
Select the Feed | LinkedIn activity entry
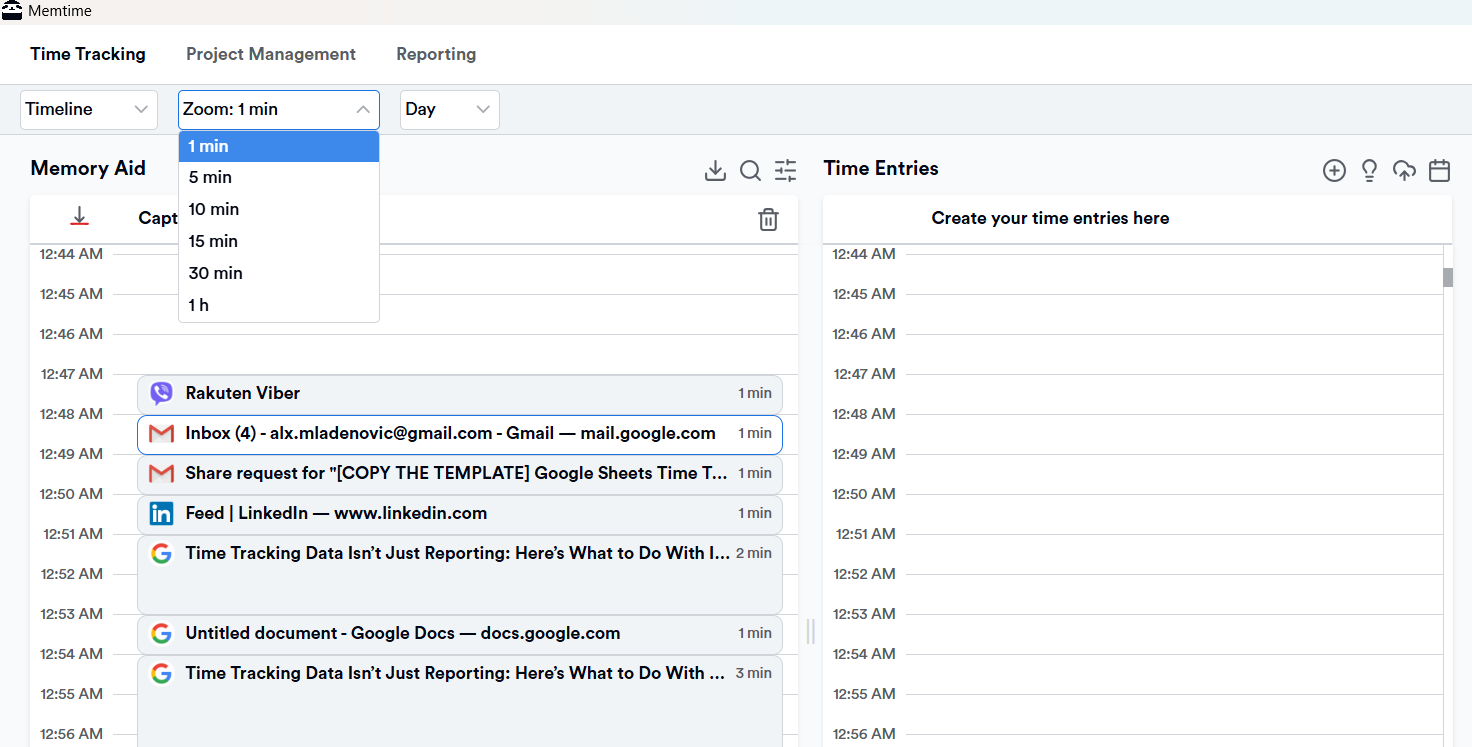tap(460, 514)
